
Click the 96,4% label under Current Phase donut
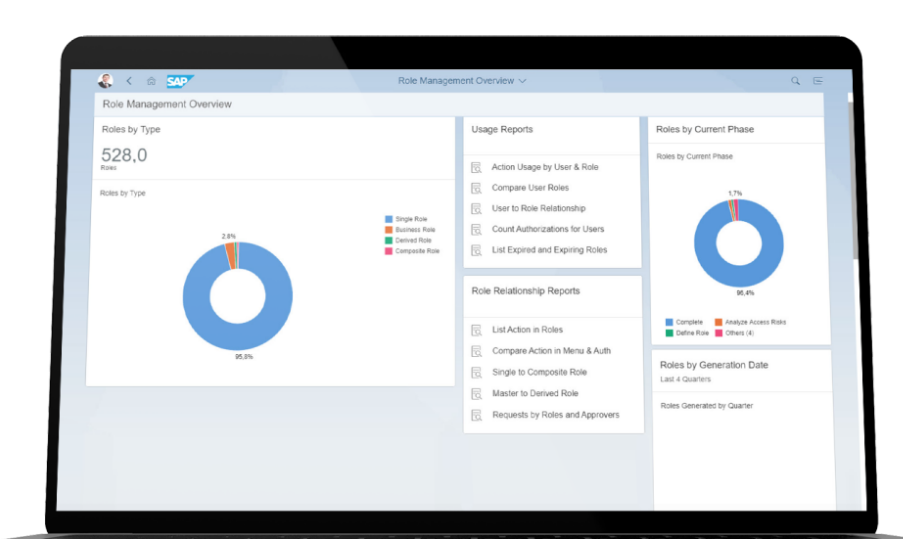pyautogui.click(x=745, y=294)
